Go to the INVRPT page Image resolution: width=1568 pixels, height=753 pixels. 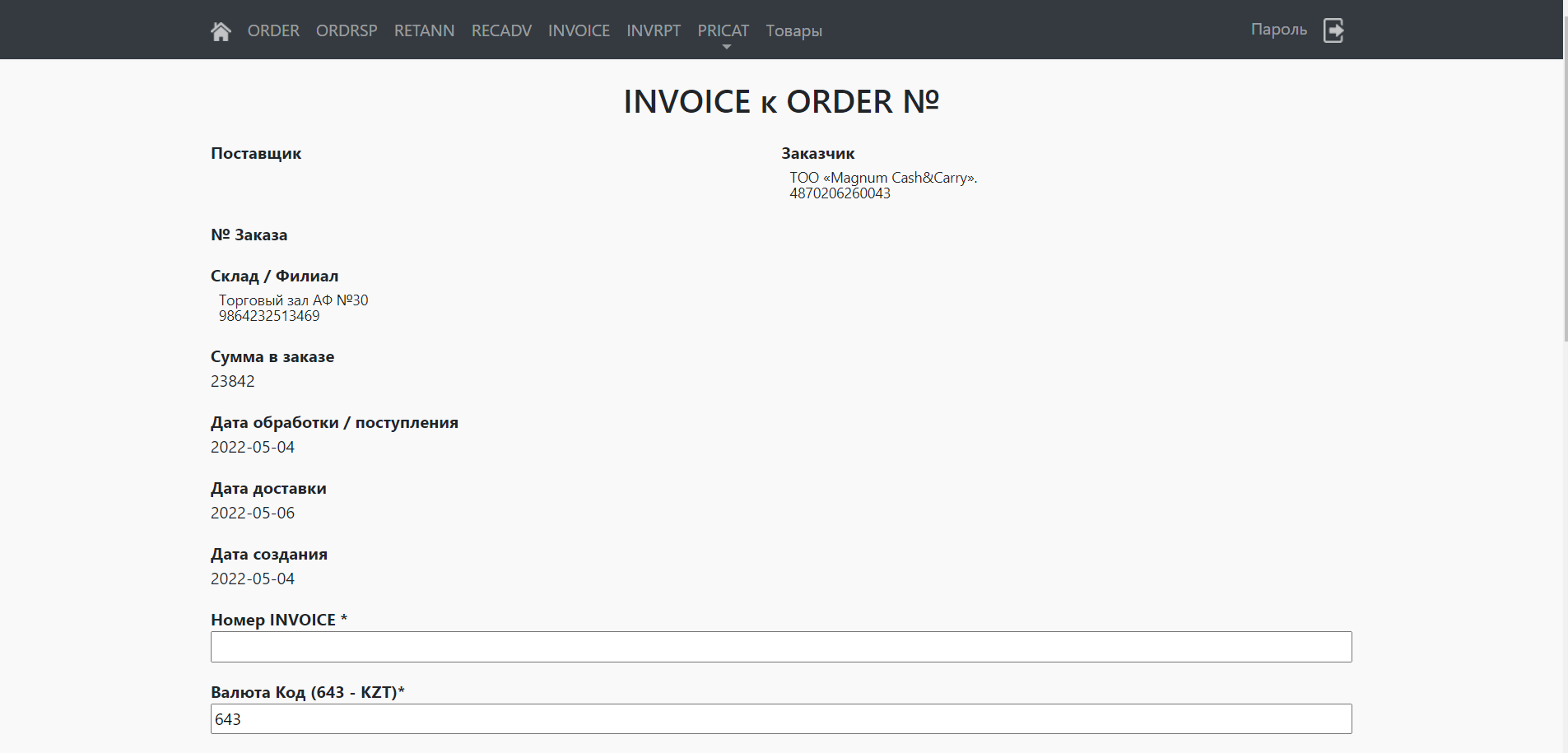tap(654, 30)
